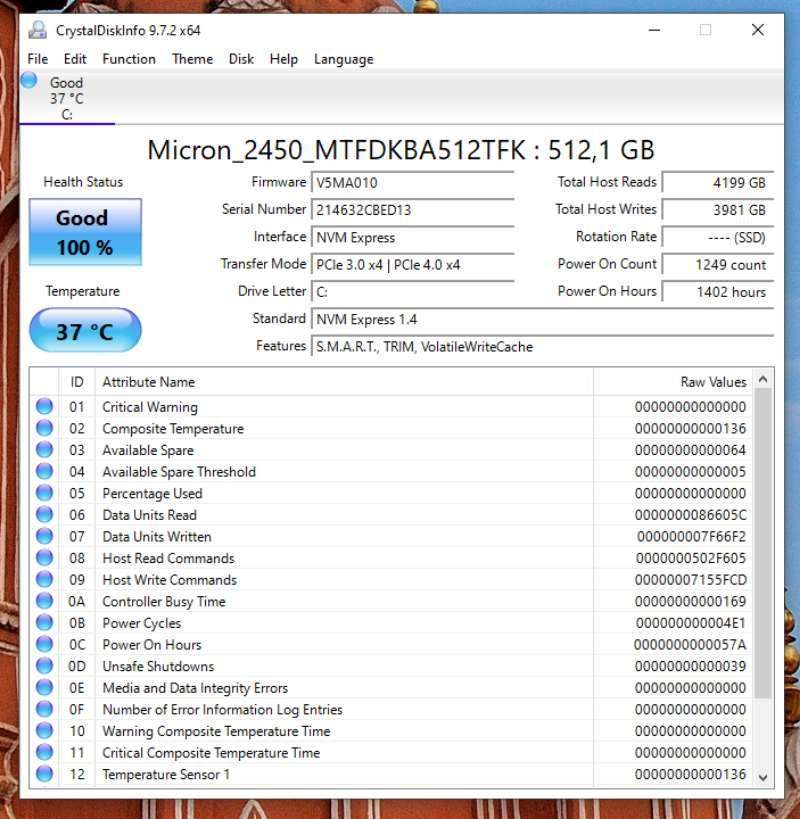Click status orb for Power Cycles row

[x=44, y=623]
